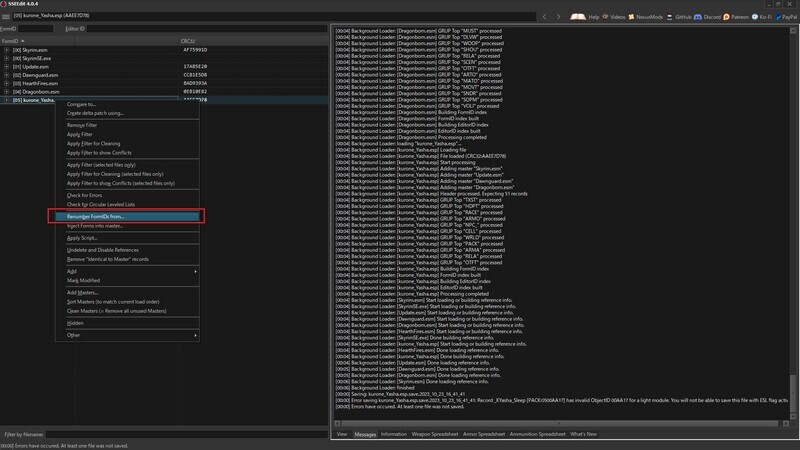Click scroll-left arrow of messages log
The height and width of the screenshot is (450, 800).
click(x=337, y=423)
